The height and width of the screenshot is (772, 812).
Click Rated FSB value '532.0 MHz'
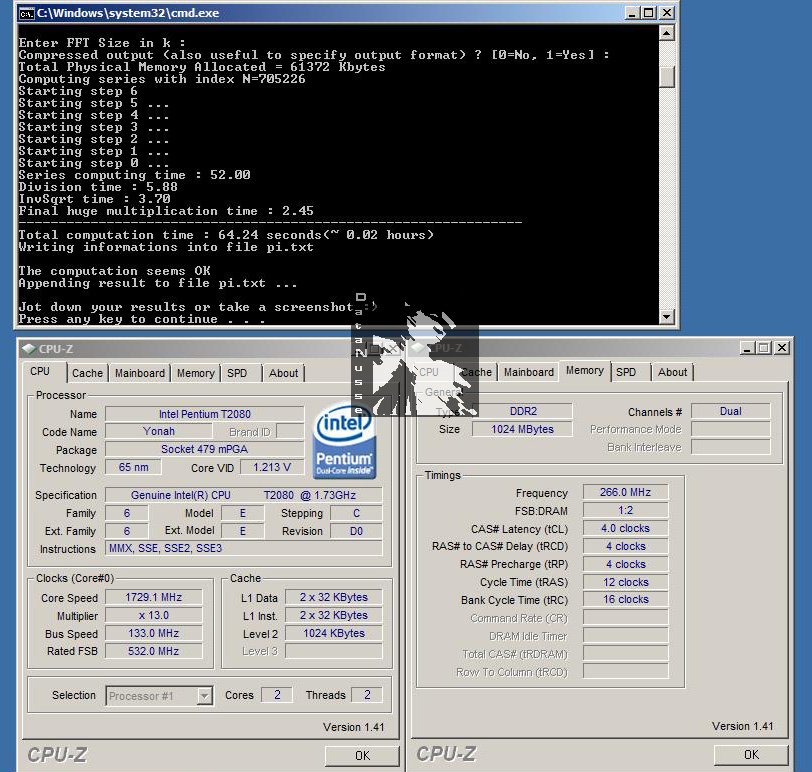[153, 651]
